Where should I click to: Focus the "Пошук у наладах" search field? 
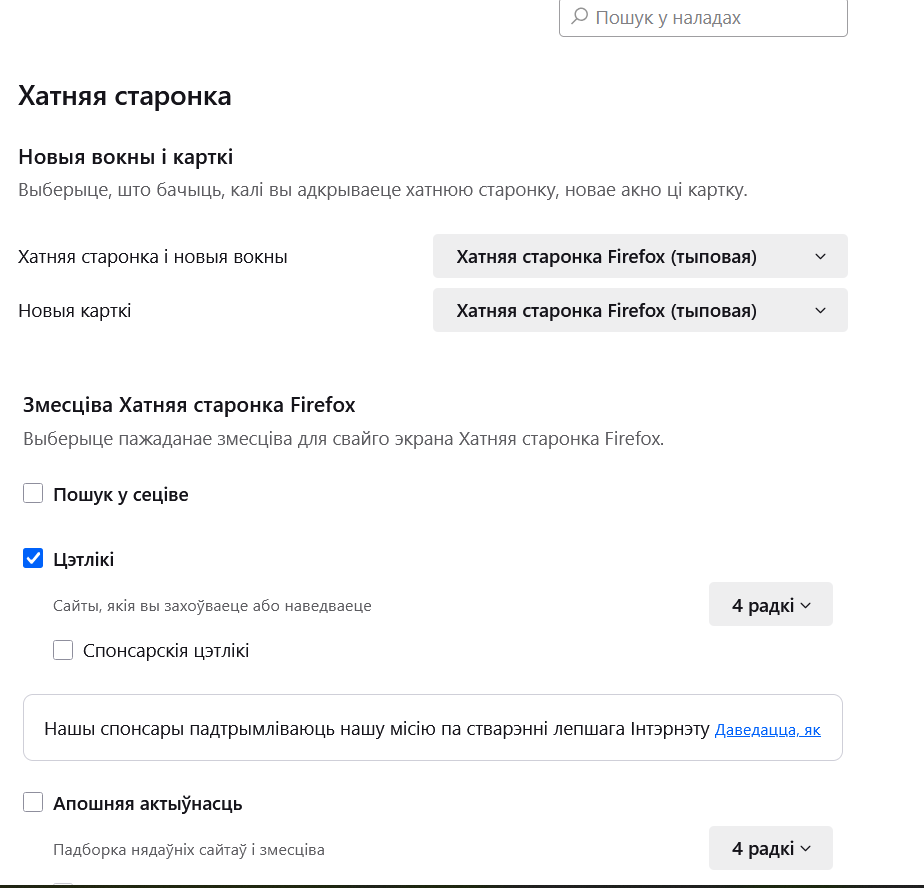click(703, 18)
